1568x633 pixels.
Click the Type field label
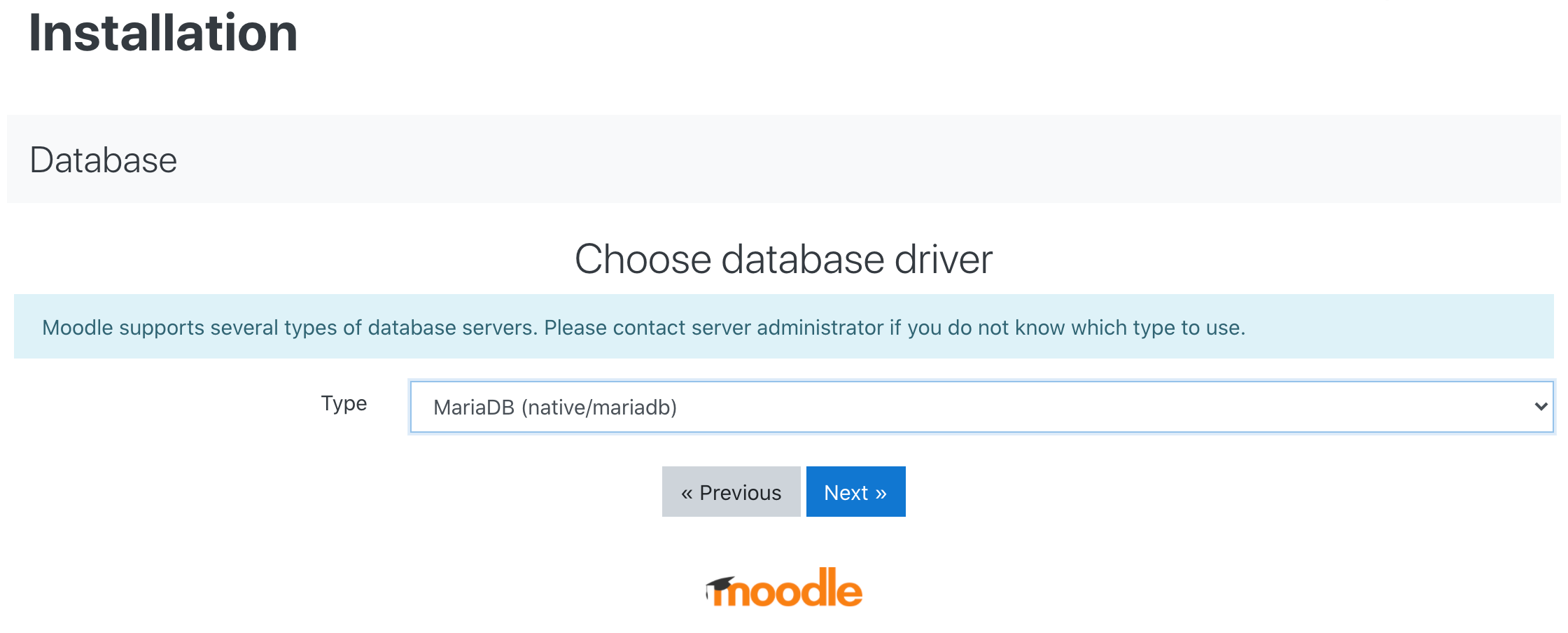pos(344,403)
